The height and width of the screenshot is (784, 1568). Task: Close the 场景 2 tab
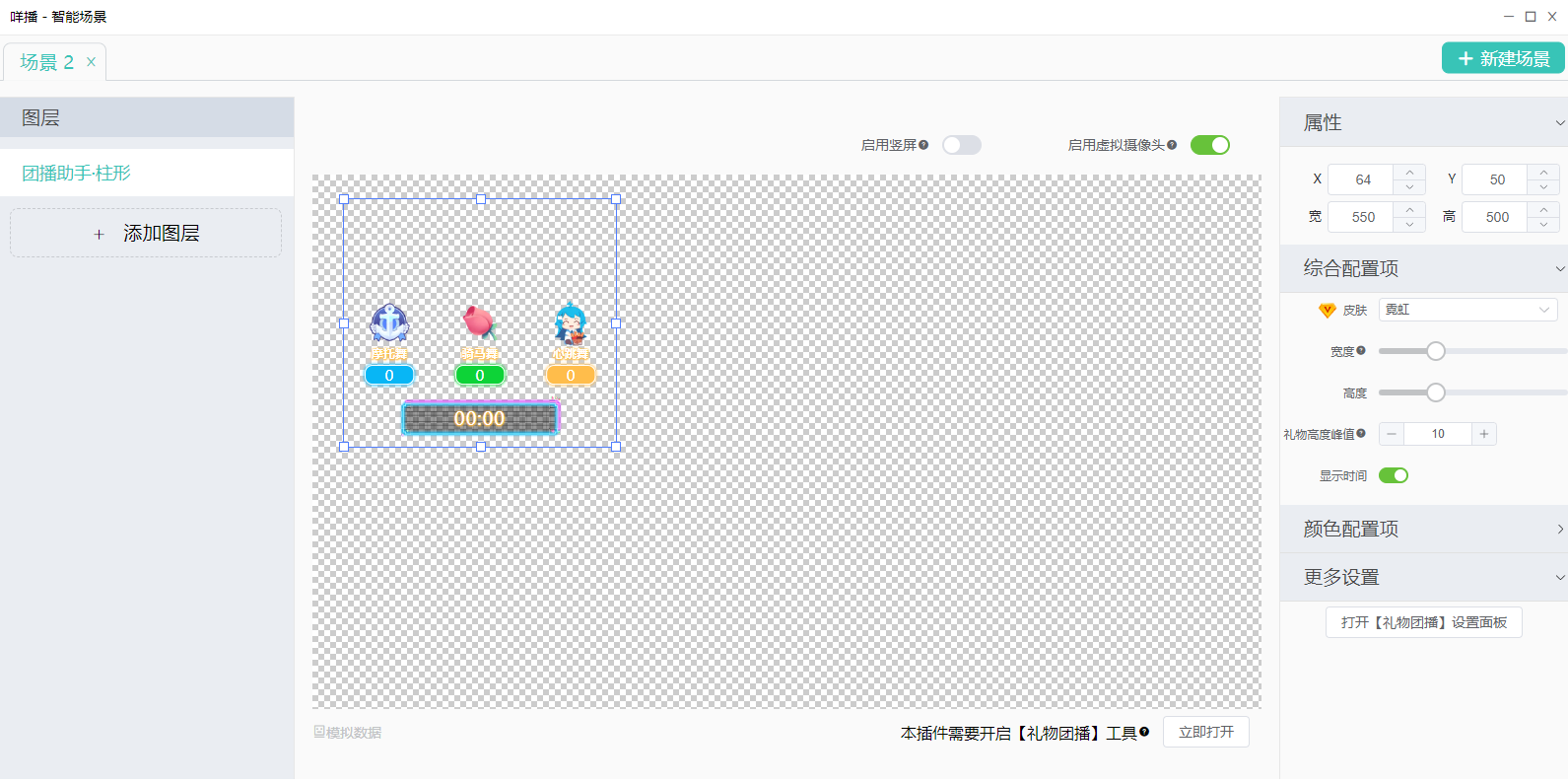pyautogui.click(x=91, y=61)
